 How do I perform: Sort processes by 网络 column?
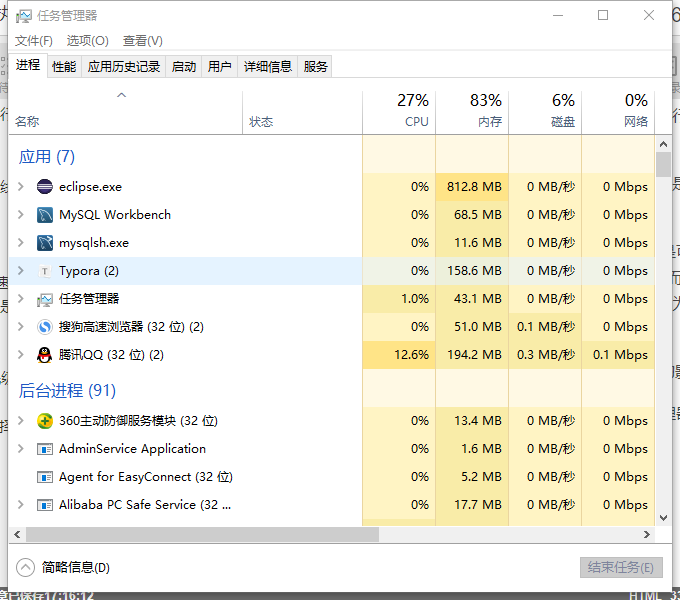[x=618, y=113]
